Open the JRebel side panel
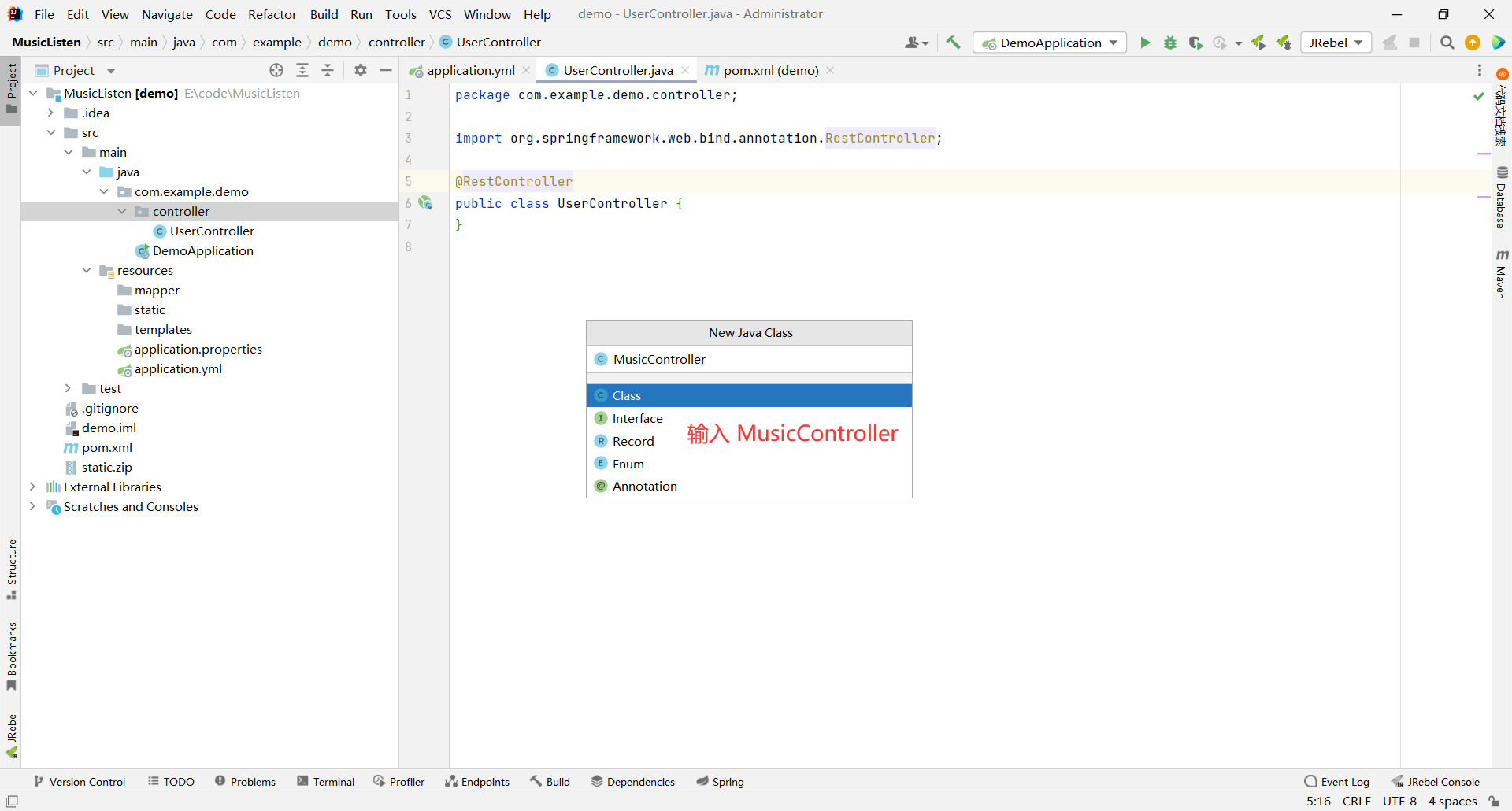This screenshot has height=811, width=1512. pos(11,735)
